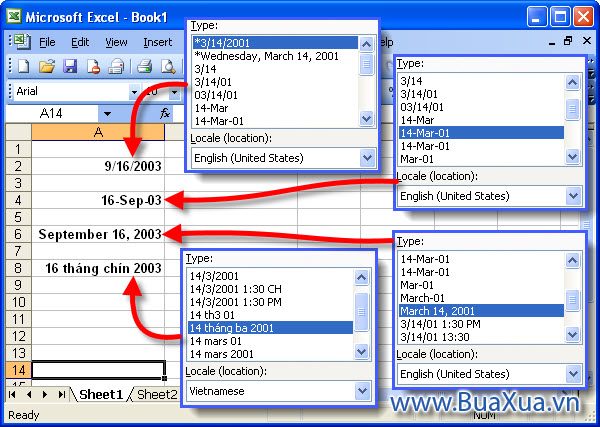Open the Vietnamese locale dropdown

tap(362, 391)
